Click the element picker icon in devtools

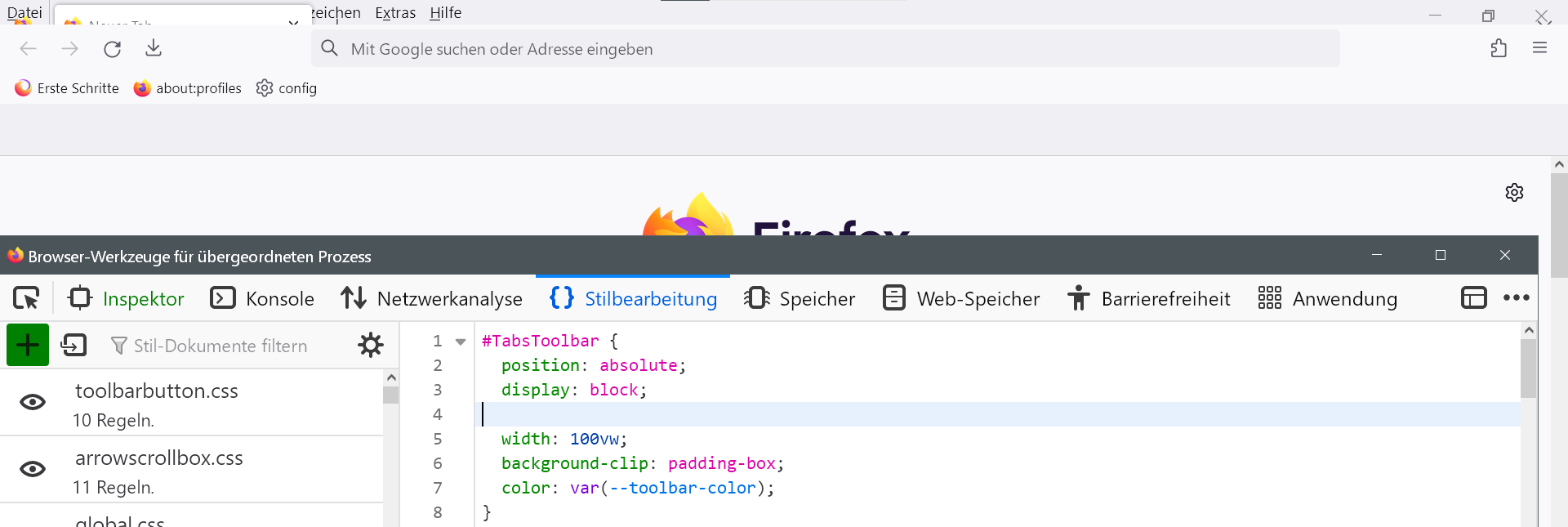[26, 298]
